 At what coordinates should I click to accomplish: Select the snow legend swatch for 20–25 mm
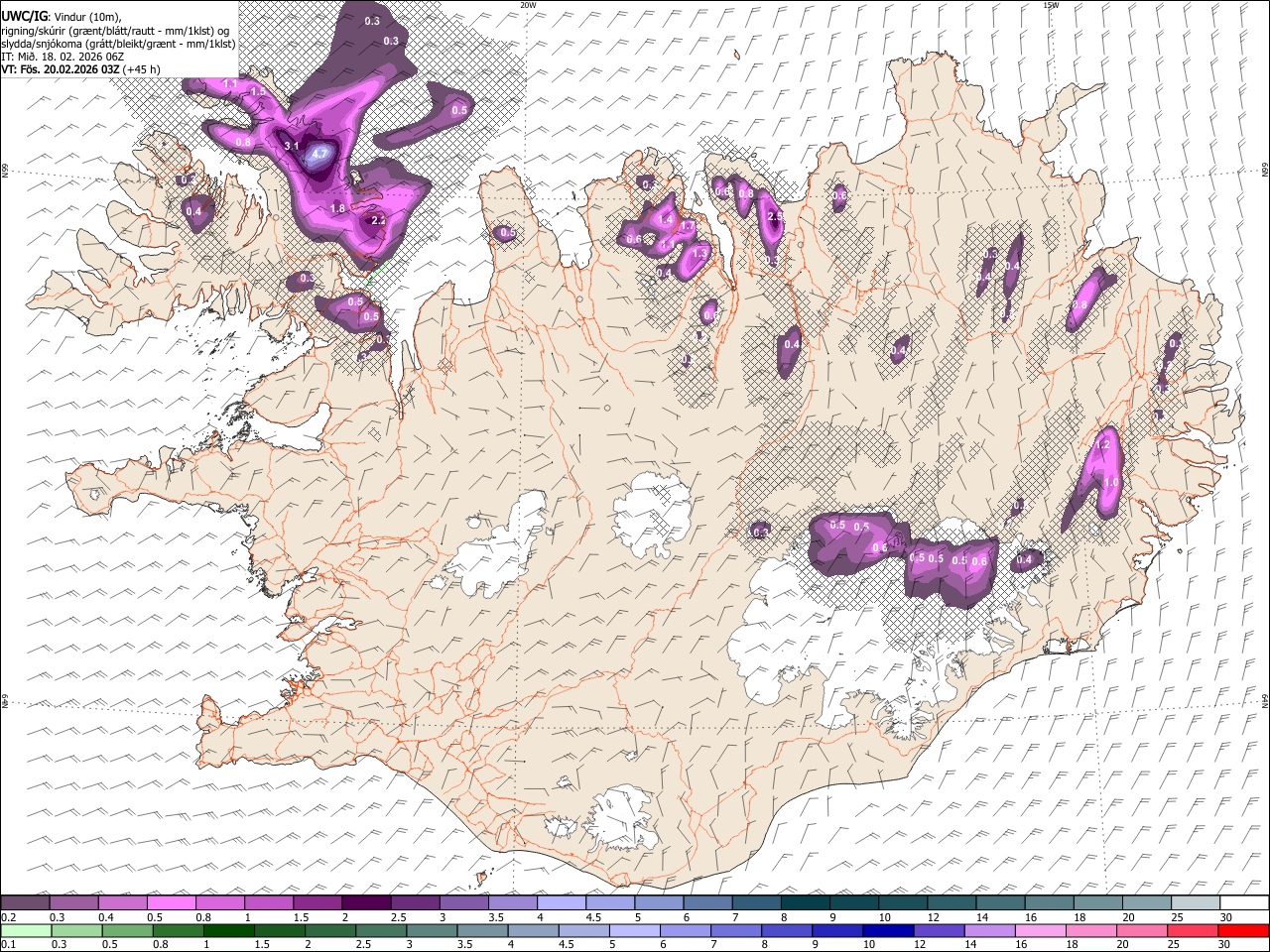click(x=1147, y=903)
